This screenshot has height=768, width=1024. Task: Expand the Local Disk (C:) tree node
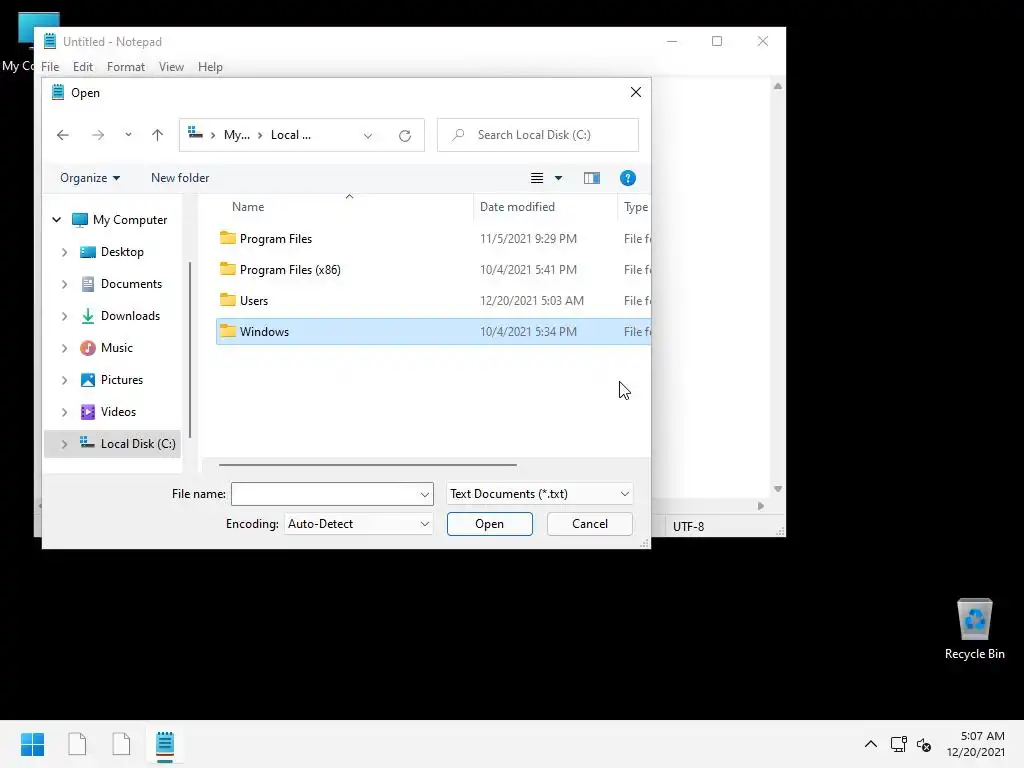(x=64, y=444)
